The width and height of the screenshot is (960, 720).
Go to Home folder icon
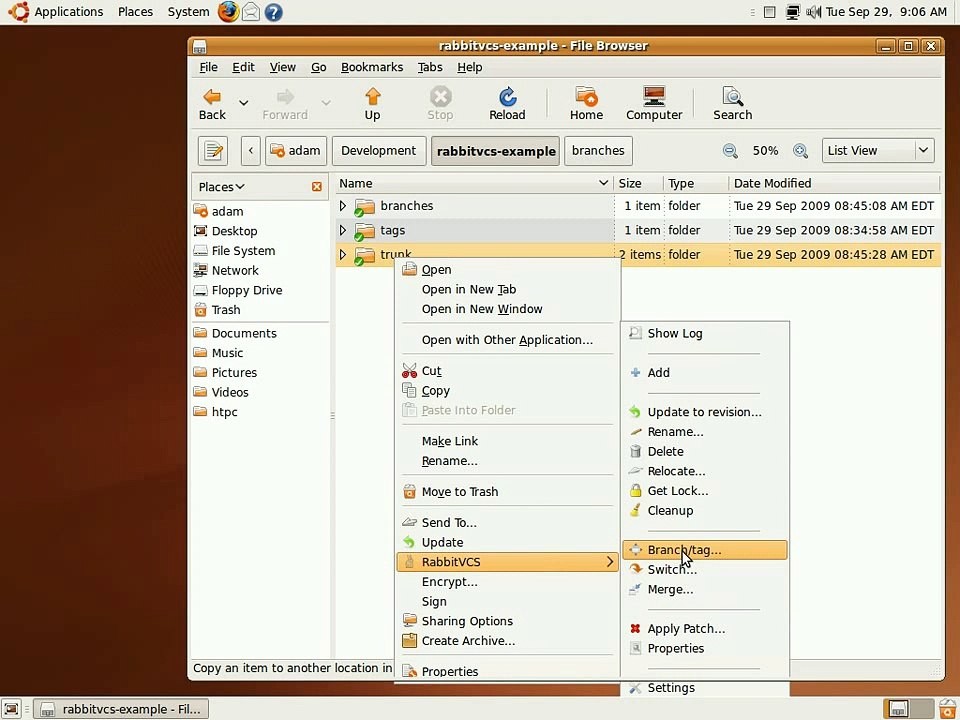pos(586,97)
